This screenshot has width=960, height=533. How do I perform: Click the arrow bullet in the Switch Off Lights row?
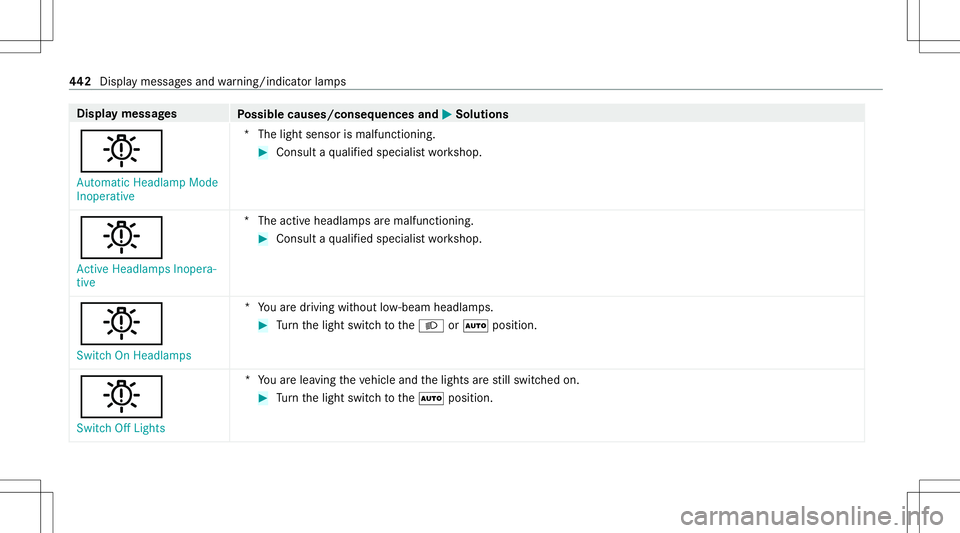tap(264, 400)
